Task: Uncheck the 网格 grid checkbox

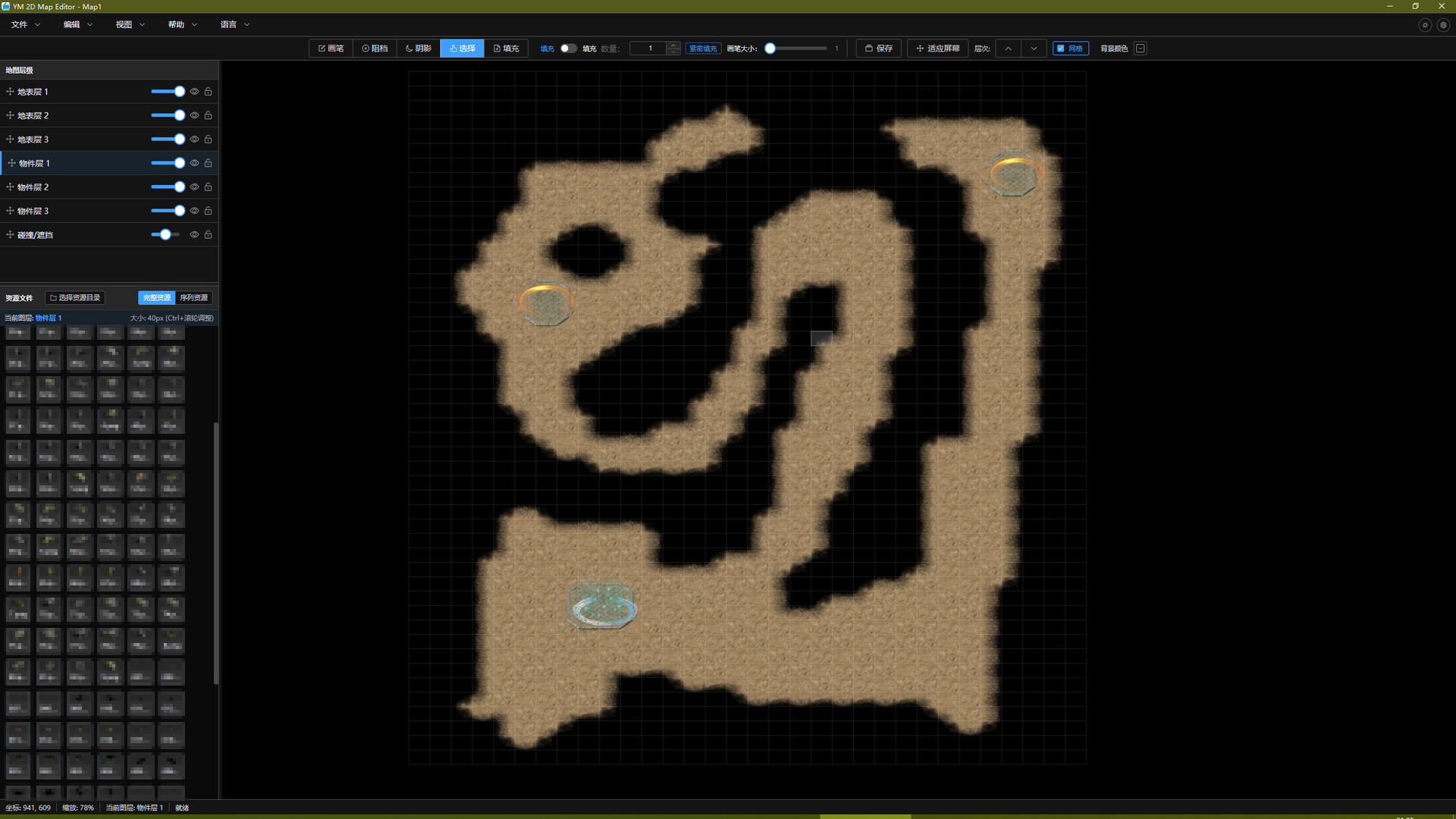Action: click(x=1061, y=49)
